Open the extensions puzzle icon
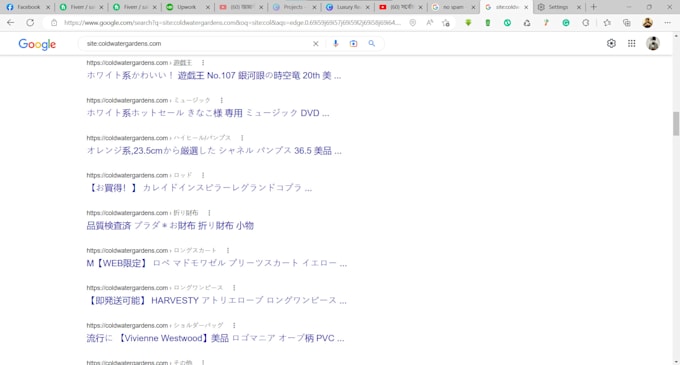 (585, 23)
